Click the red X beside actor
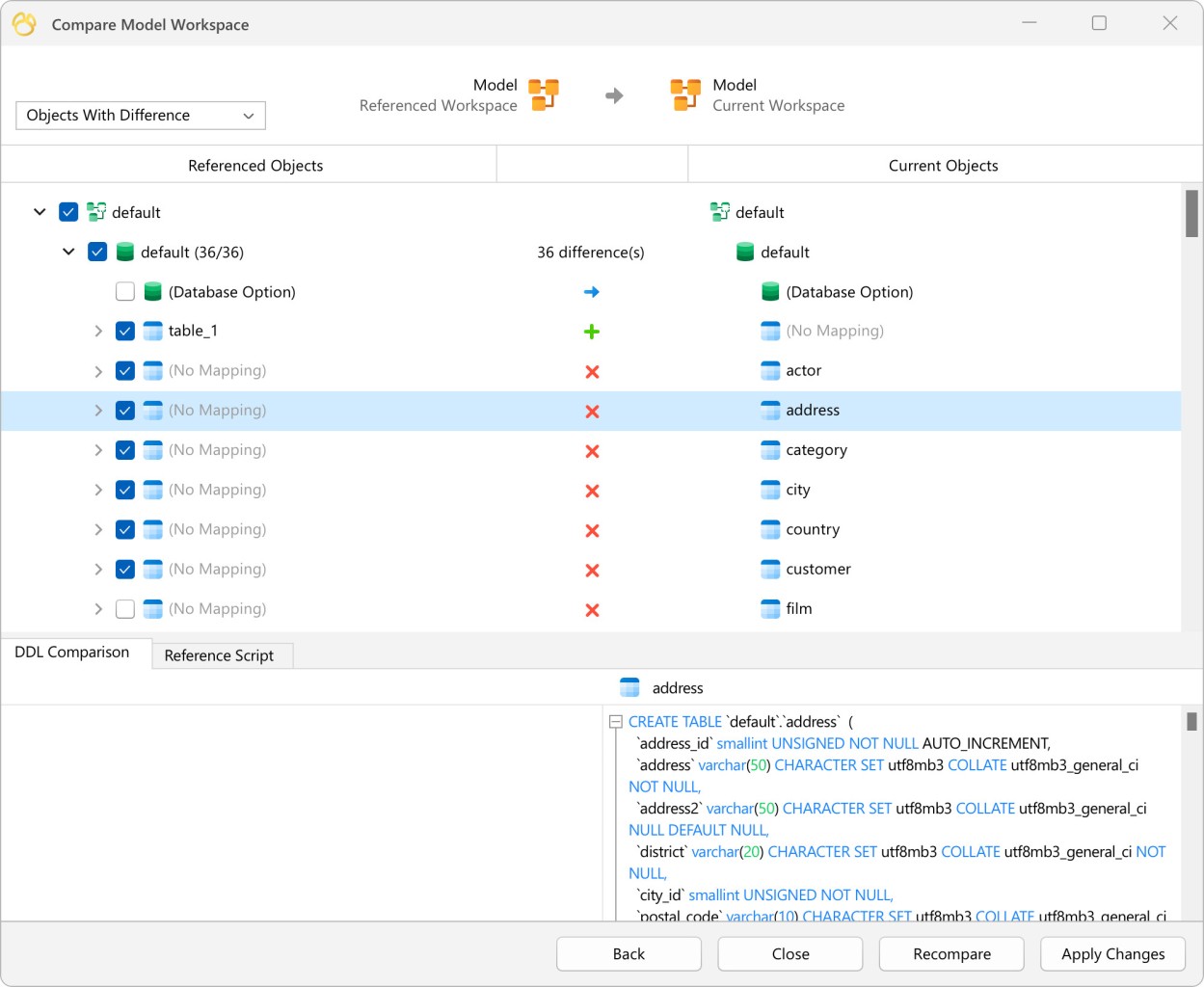 (592, 372)
